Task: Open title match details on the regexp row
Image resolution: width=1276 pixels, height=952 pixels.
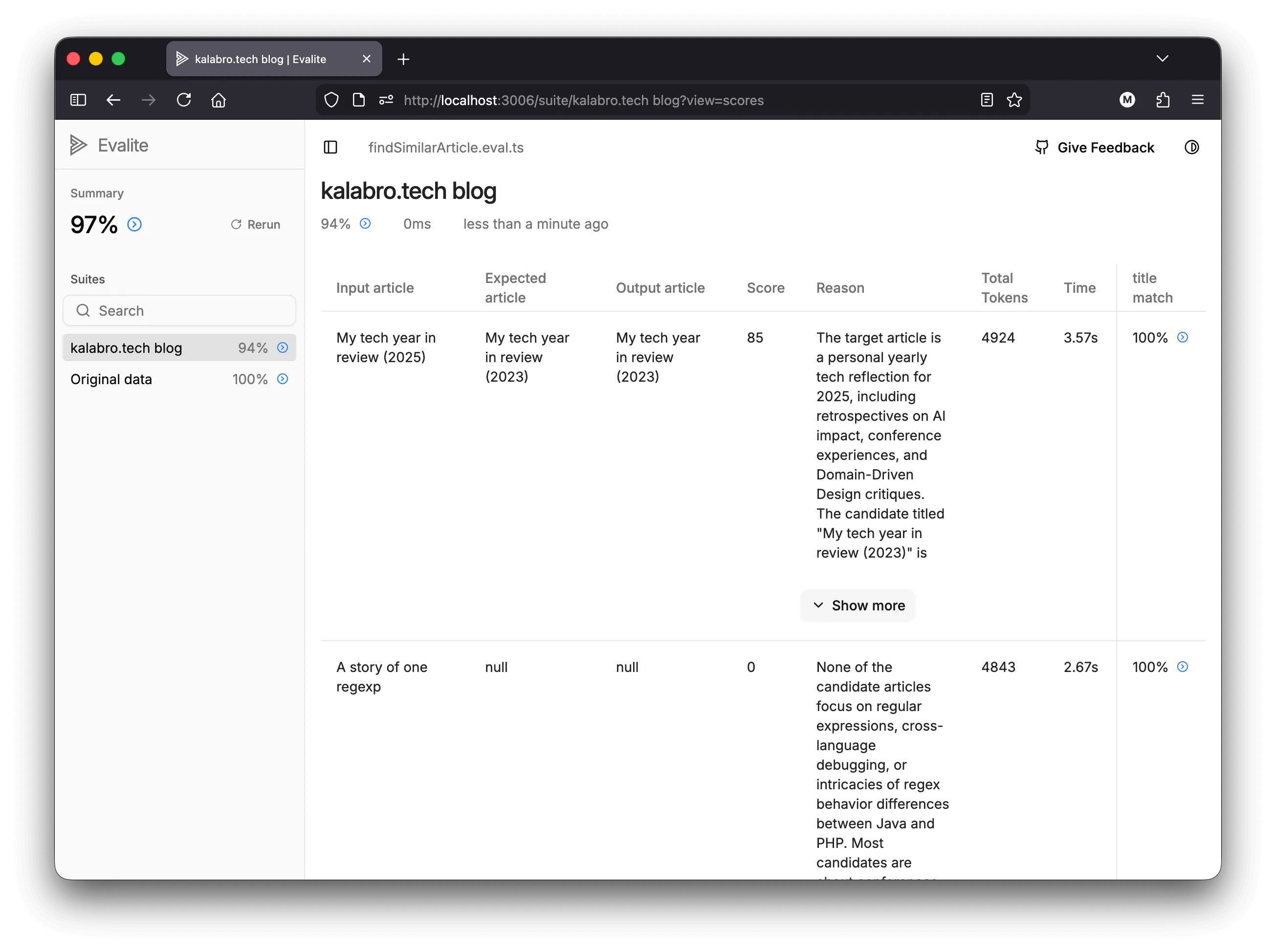Action: (1183, 667)
